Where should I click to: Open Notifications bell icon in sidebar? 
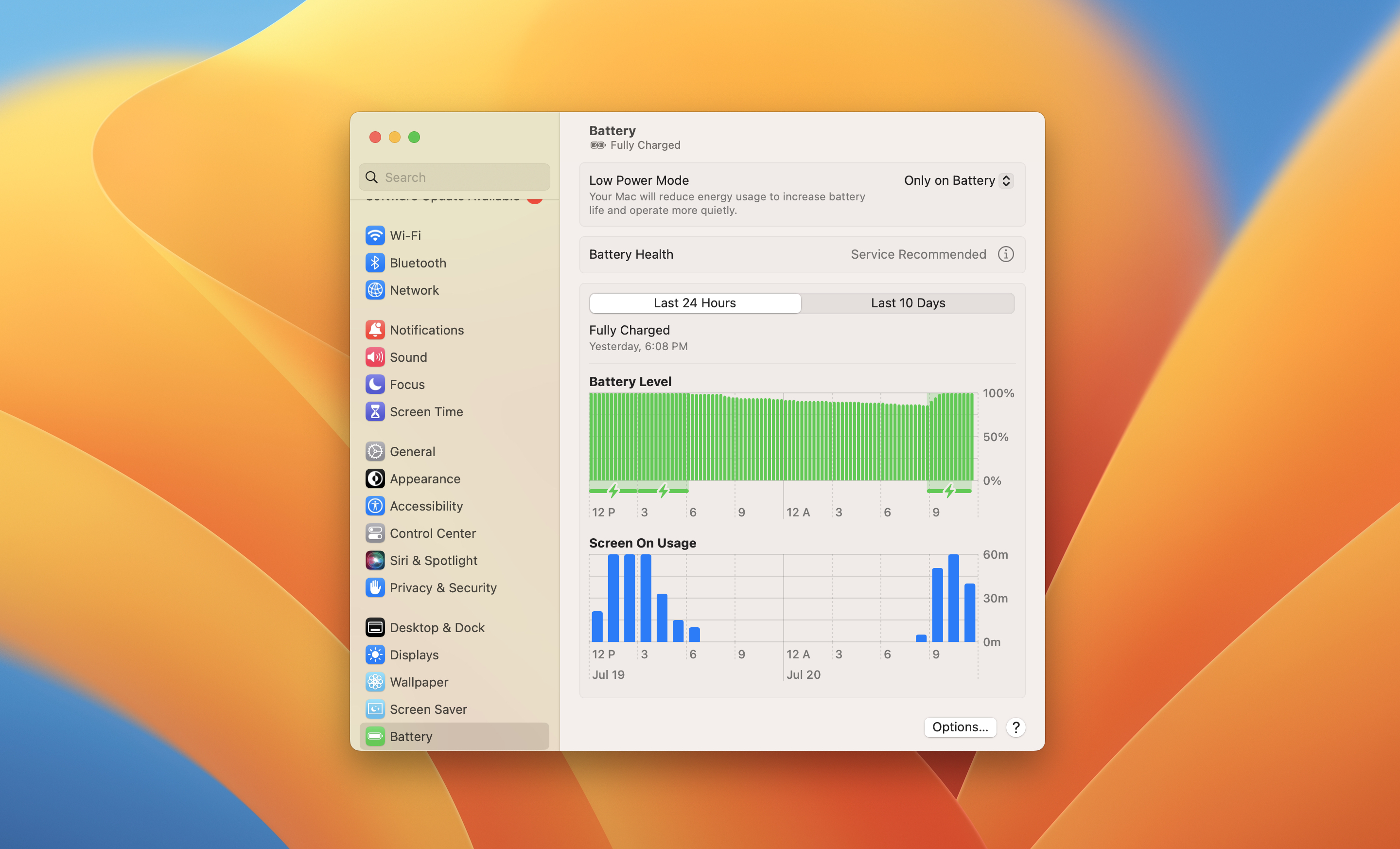click(x=375, y=330)
